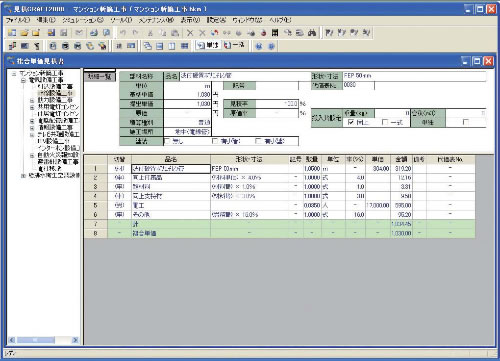Viewport: 500px width, 361px height.
Task: Click the FEP 50mm cell in table row 1
Action: pos(249,169)
